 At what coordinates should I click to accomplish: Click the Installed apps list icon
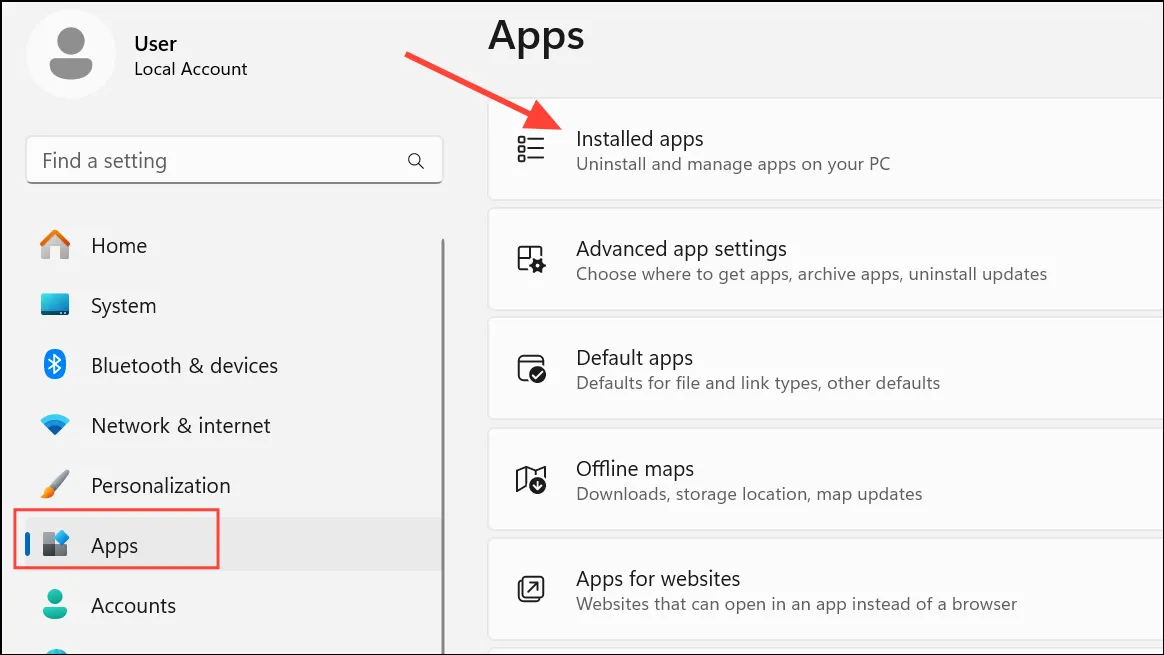pos(531,149)
